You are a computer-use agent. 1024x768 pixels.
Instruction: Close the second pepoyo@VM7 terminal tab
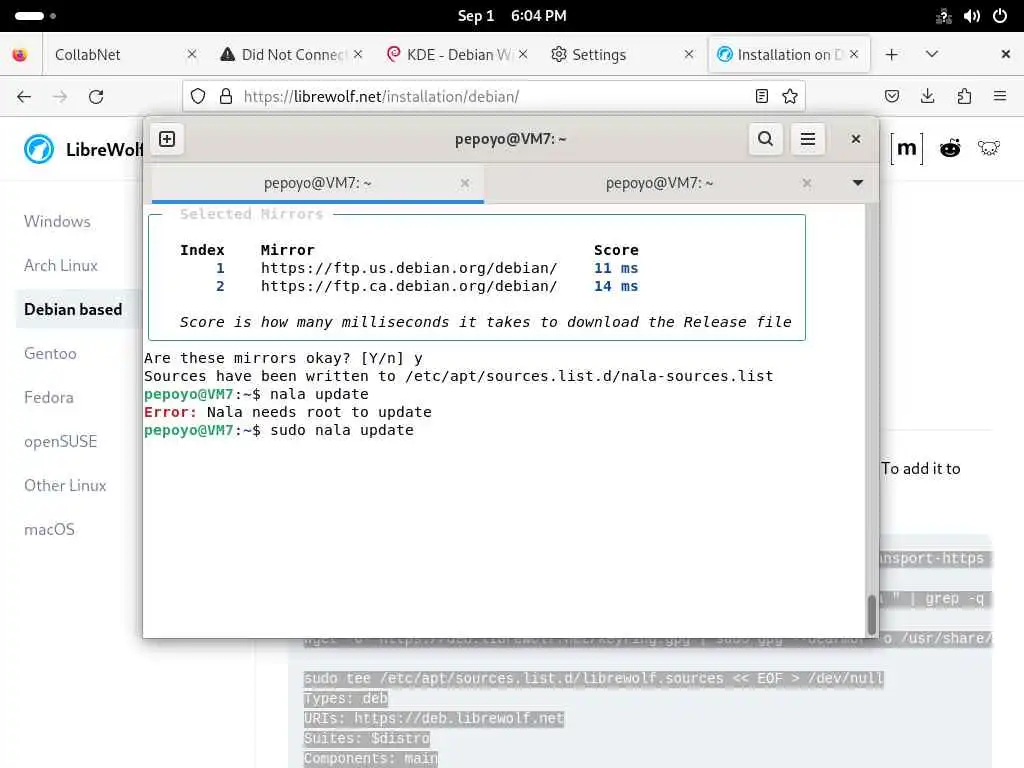(807, 184)
